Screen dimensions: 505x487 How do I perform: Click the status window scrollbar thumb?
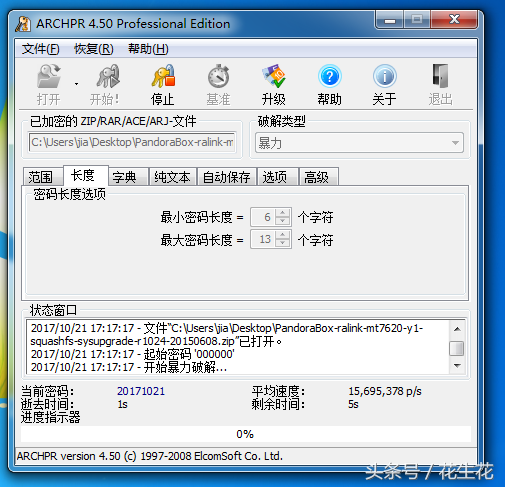pos(457,349)
